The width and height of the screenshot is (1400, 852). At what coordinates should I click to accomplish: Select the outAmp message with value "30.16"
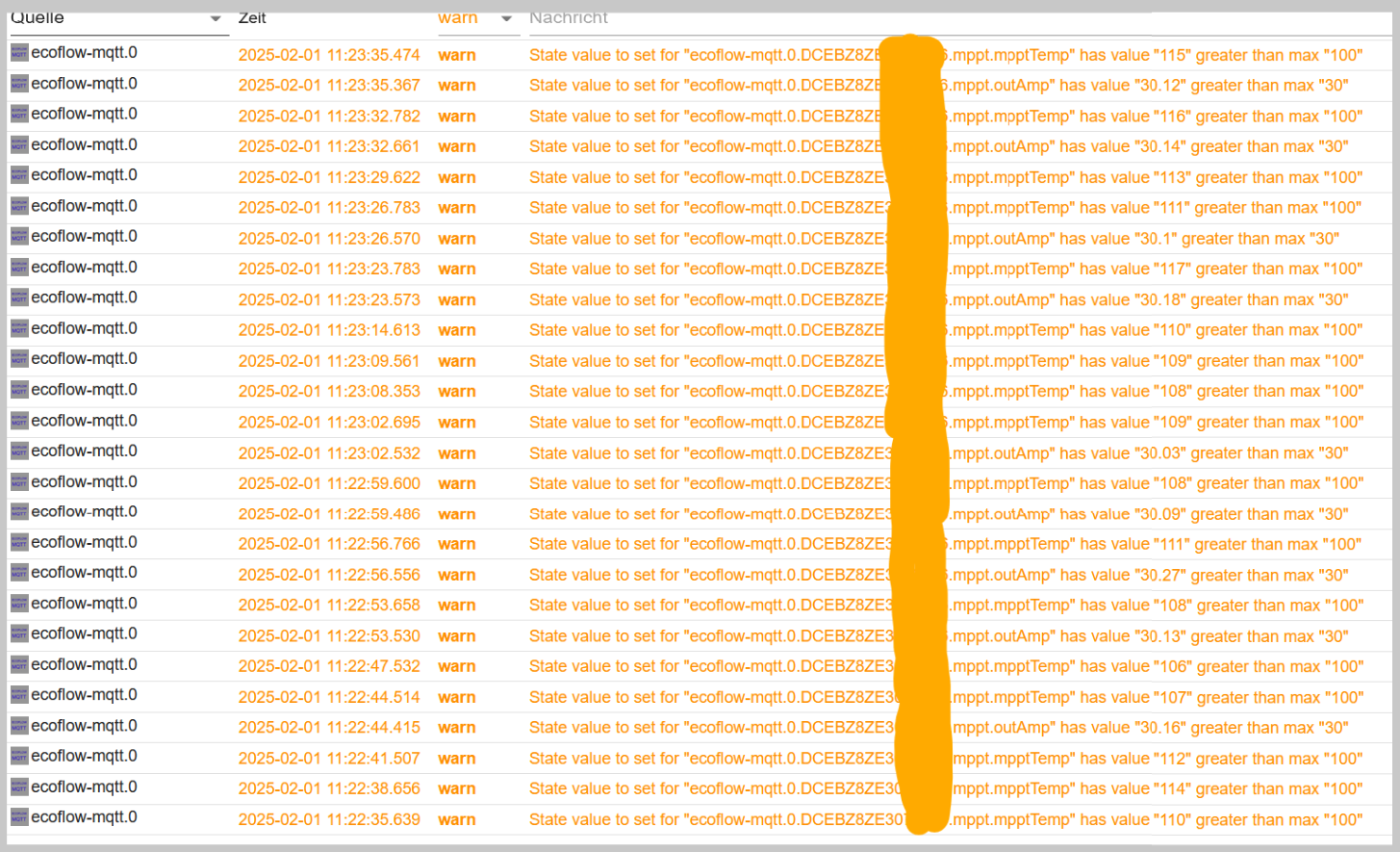[x=938, y=728]
